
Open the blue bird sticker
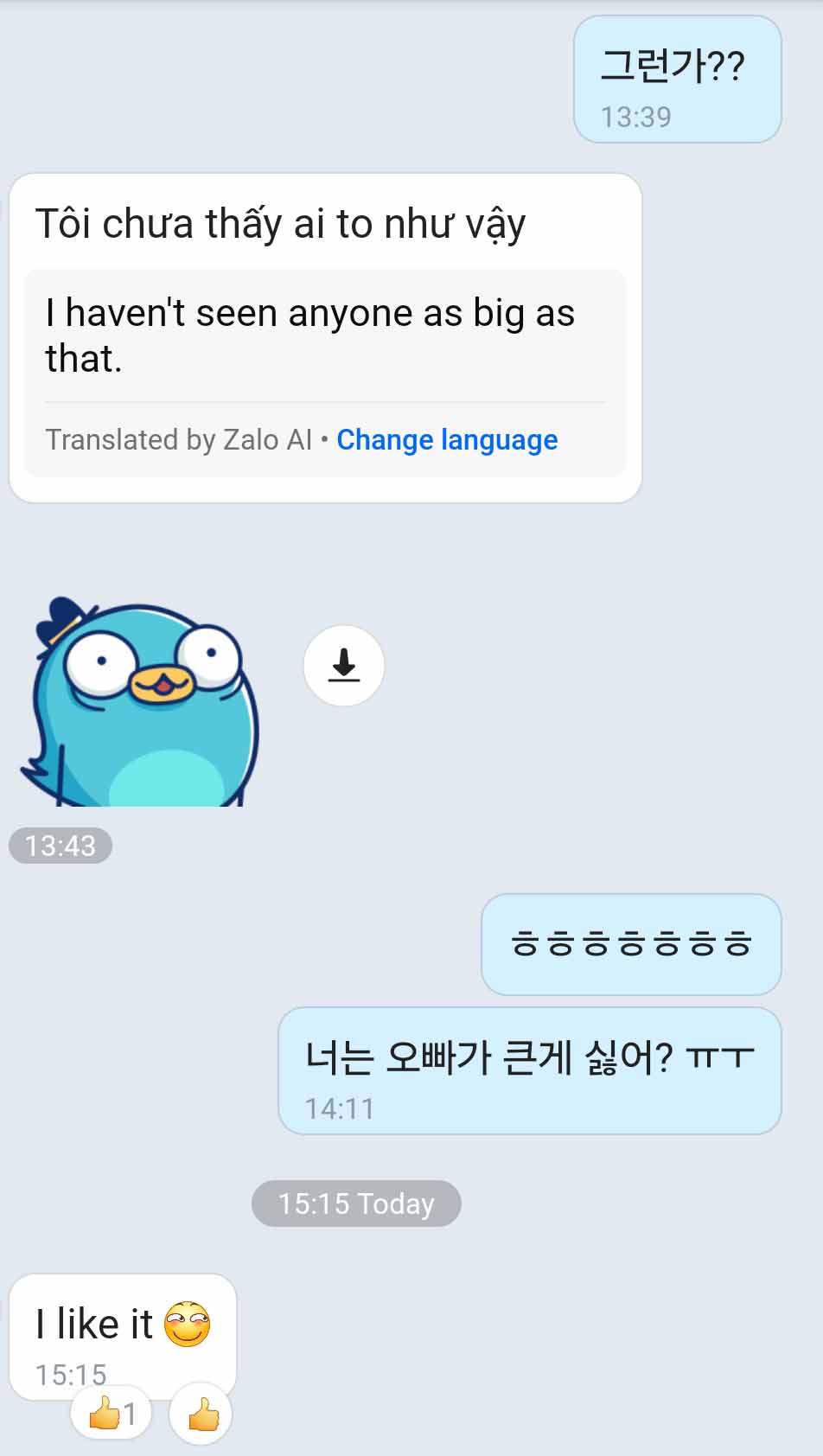[x=138, y=701]
